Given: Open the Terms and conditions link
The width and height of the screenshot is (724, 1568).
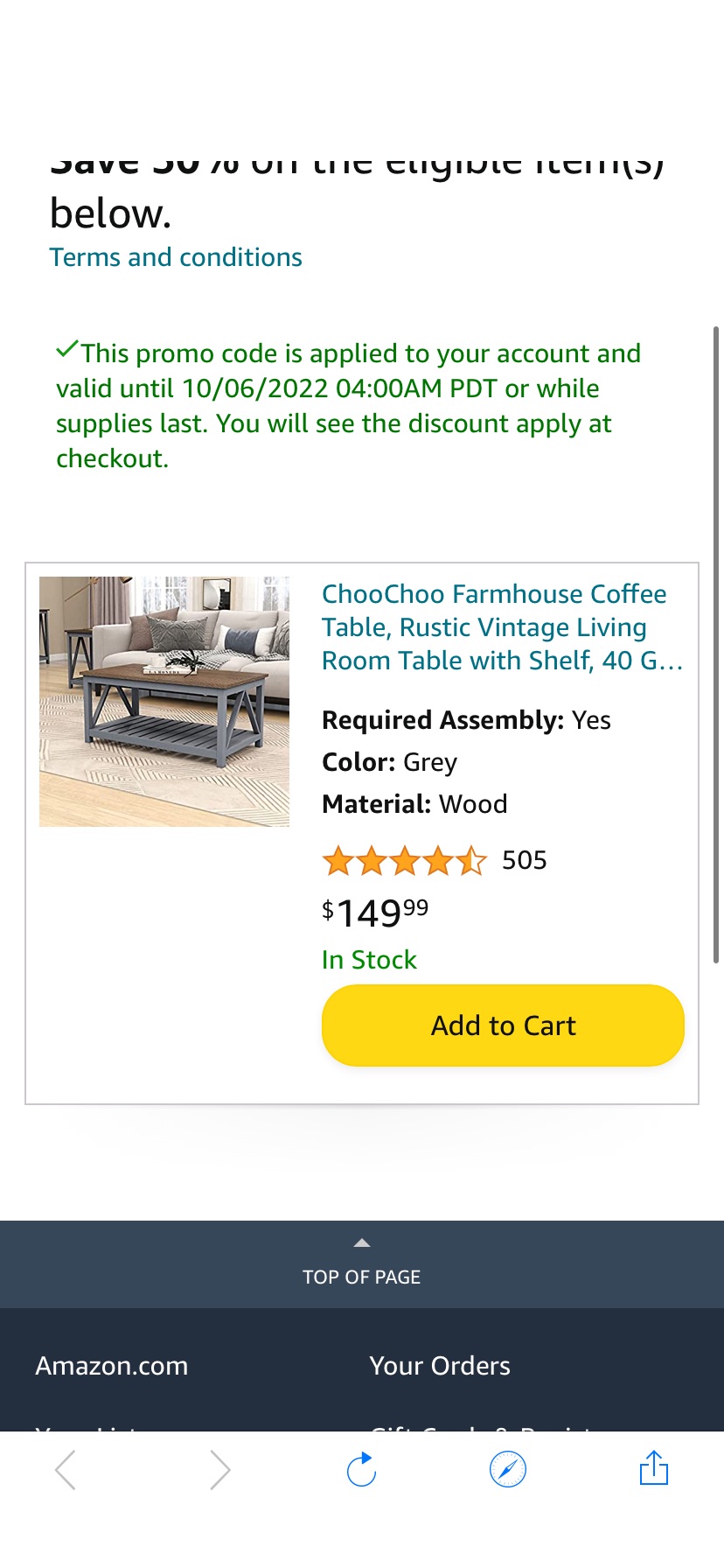Looking at the screenshot, I should coord(176,256).
